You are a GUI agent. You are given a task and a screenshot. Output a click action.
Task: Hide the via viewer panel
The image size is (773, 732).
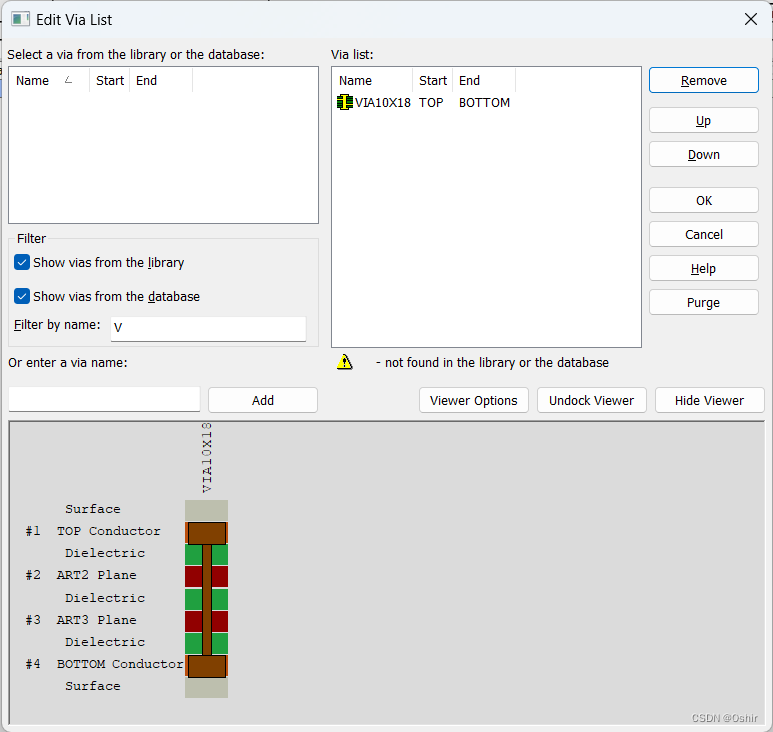(709, 401)
